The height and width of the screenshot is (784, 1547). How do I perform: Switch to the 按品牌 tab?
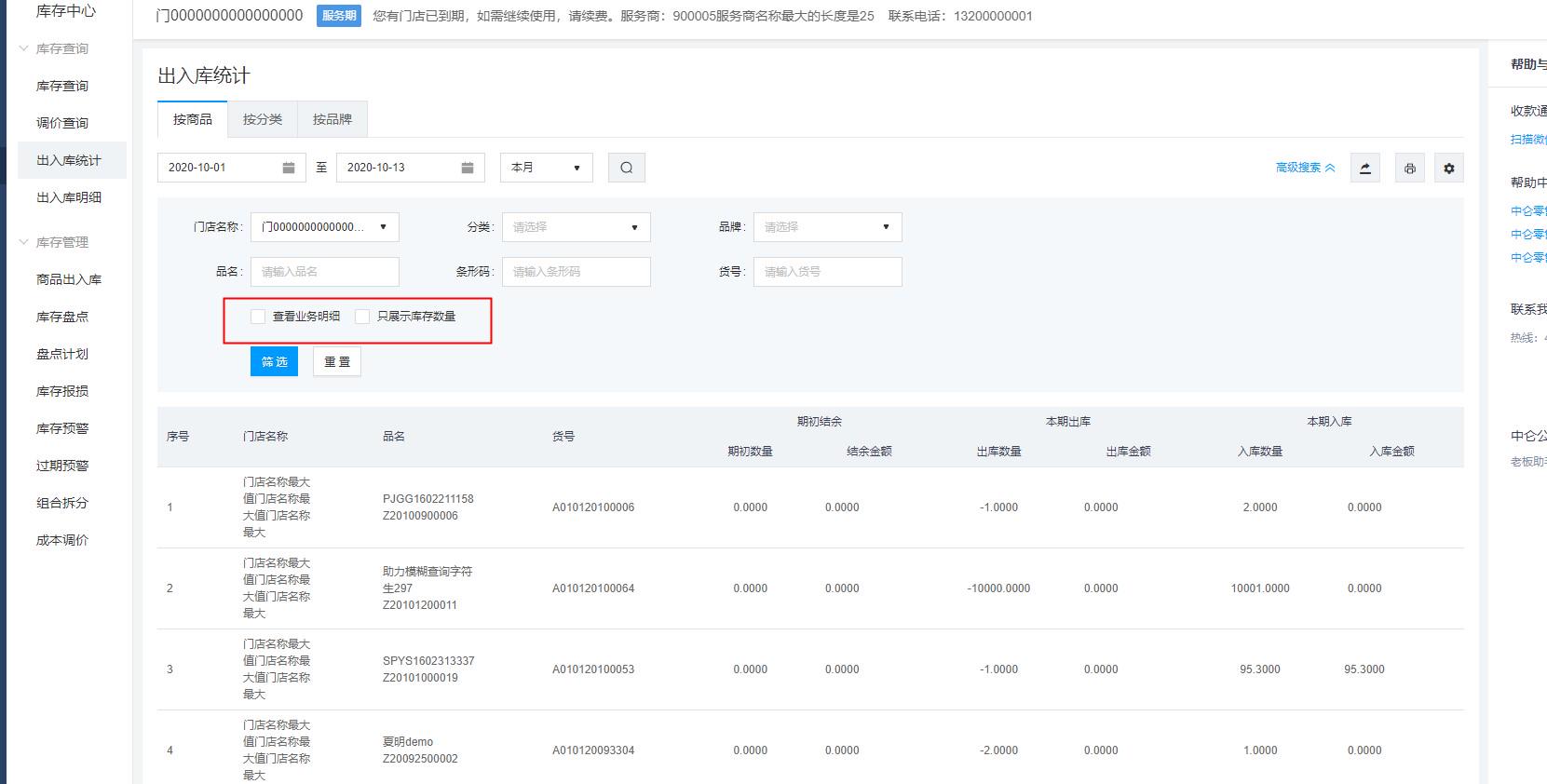(332, 119)
